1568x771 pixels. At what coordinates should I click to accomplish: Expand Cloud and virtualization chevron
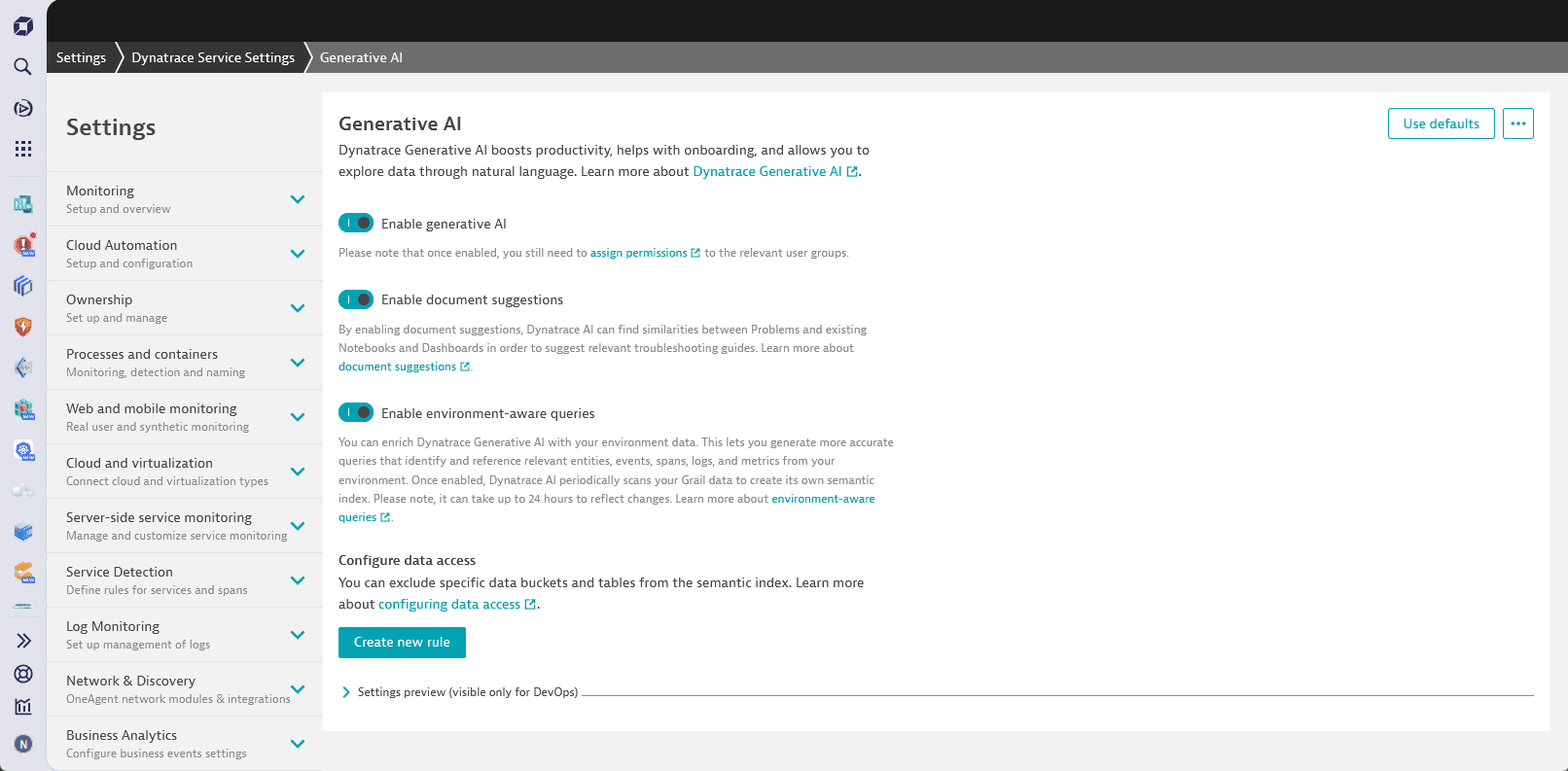298,472
